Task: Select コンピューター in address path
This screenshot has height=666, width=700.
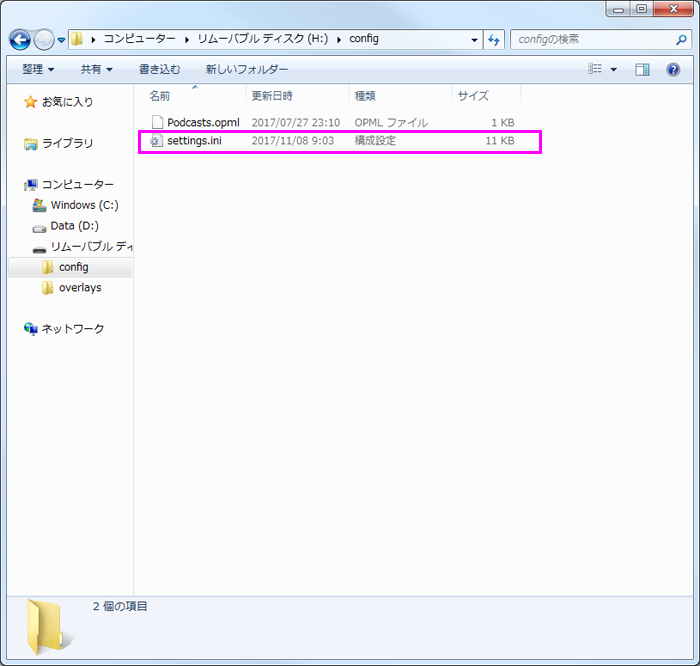Action: 140,39
